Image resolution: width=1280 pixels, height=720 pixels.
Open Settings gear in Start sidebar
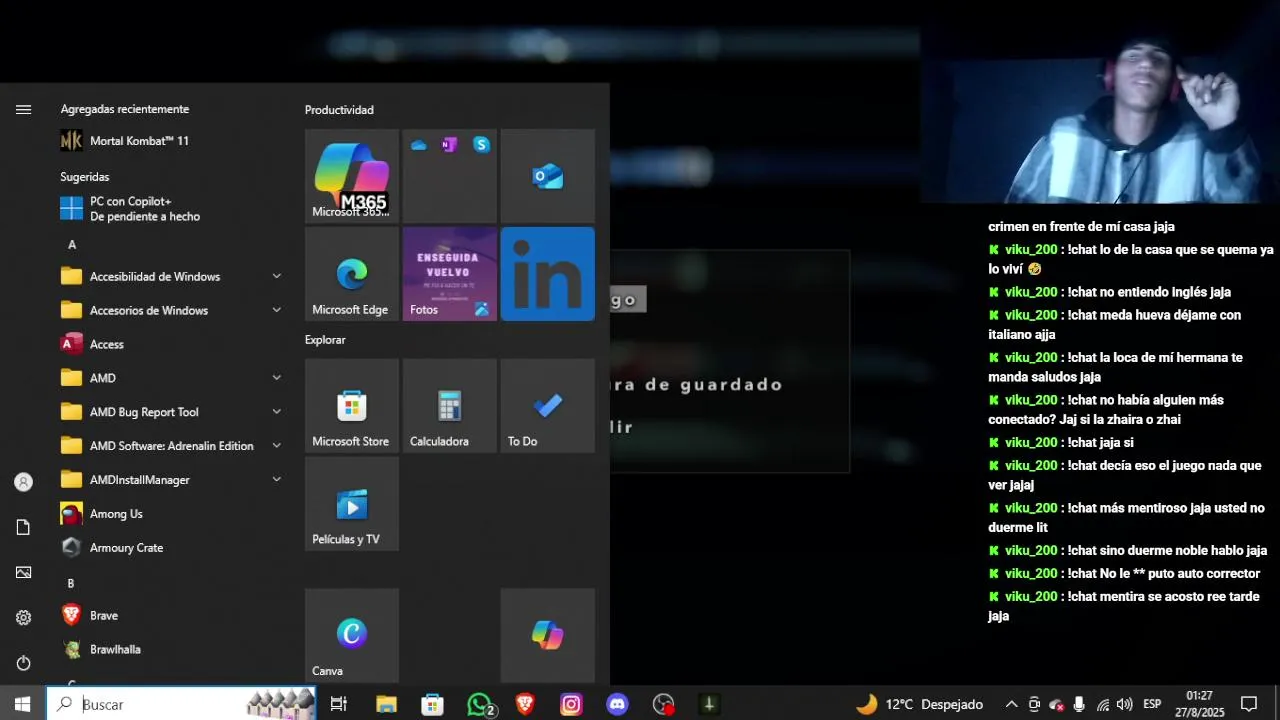23,618
